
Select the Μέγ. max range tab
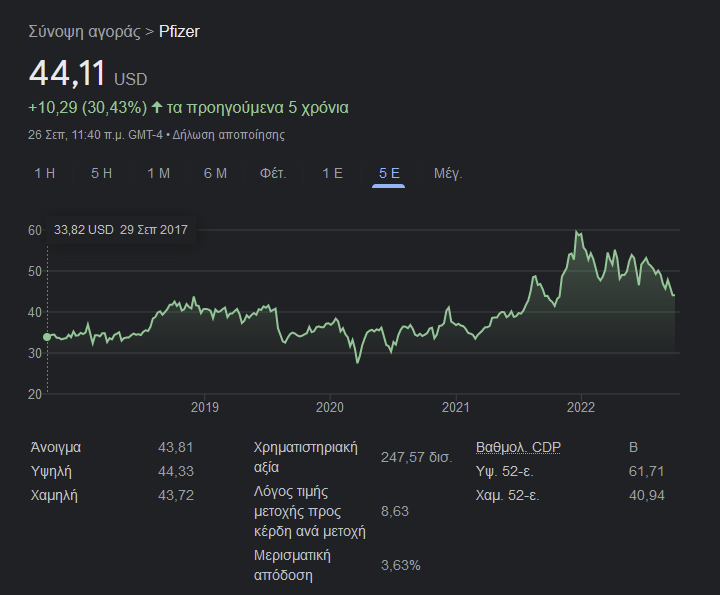[x=448, y=173]
